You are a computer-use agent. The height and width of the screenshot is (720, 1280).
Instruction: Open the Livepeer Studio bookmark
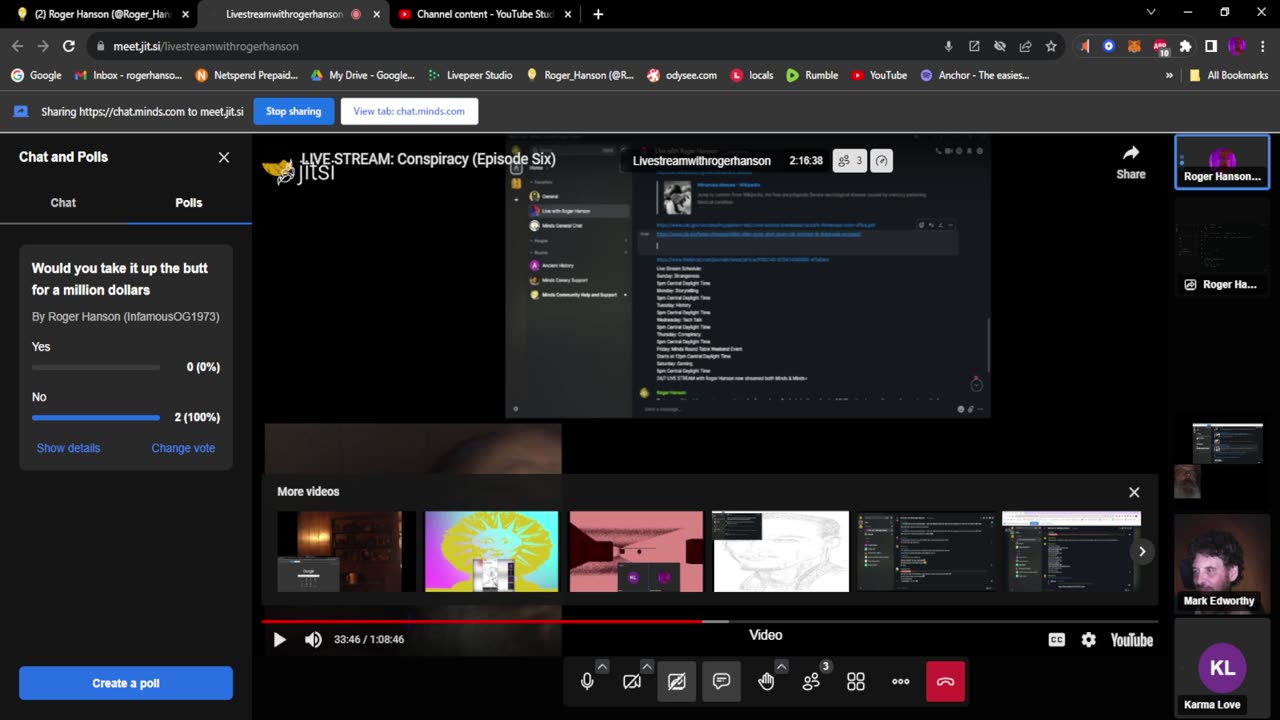coord(470,75)
